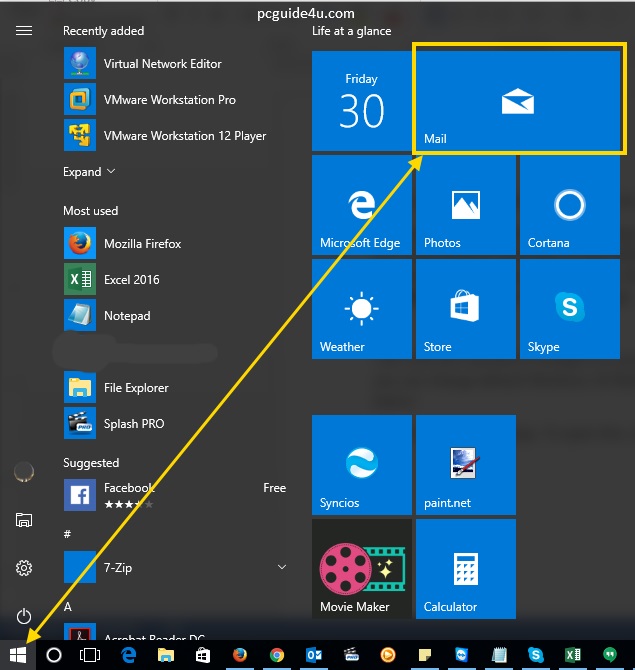Select Mozilla Firefox from Most used
Viewport: 635px width, 670px height.
pos(144,244)
